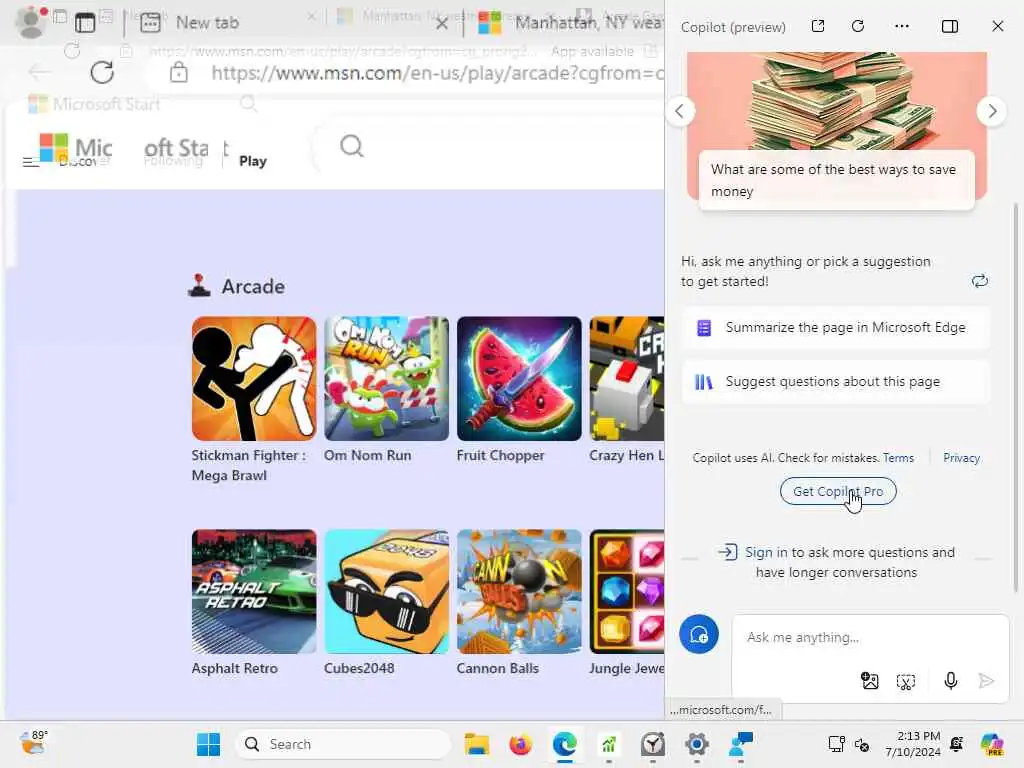This screenshot has height=768, width=1024.
Task: Select the Play tab on MSN
Action: [x=253, y=161]
